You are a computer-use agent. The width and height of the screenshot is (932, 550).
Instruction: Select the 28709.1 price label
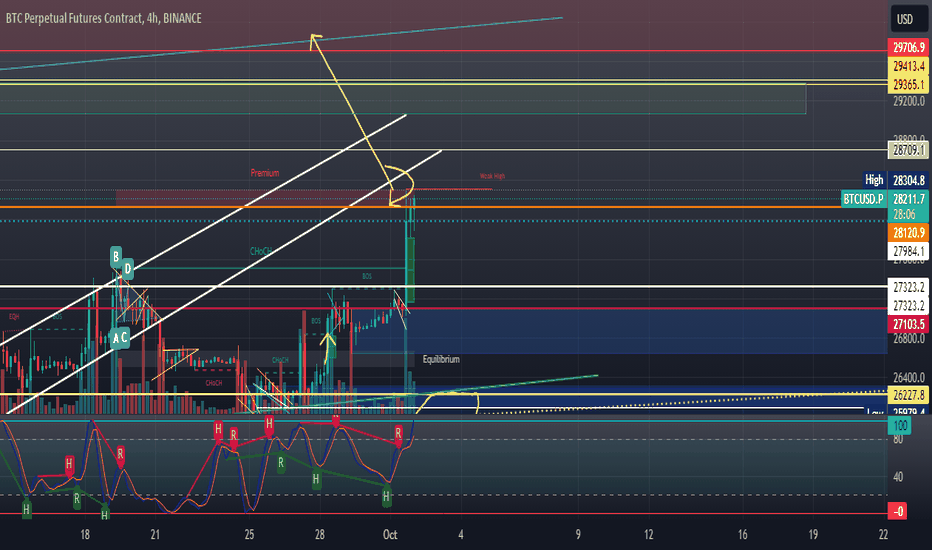point(909,150)
